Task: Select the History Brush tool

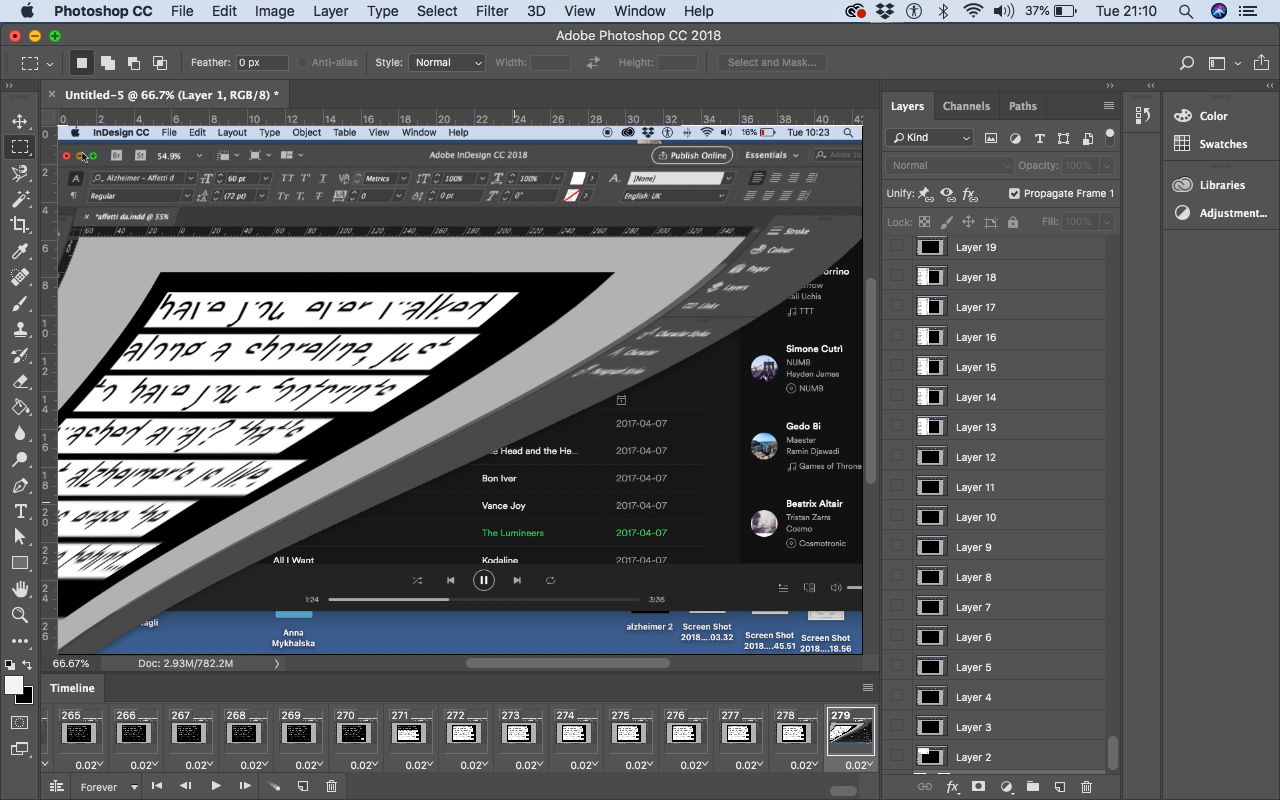Action: 20,355
